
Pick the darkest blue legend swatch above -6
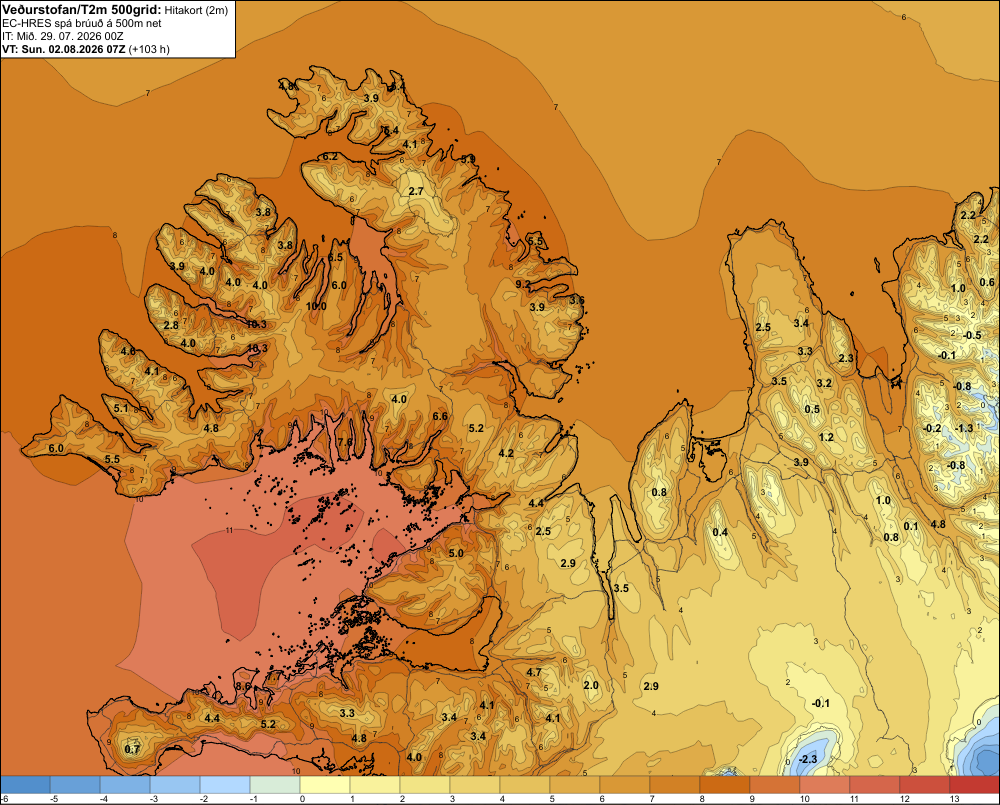[x=25, y=784]
